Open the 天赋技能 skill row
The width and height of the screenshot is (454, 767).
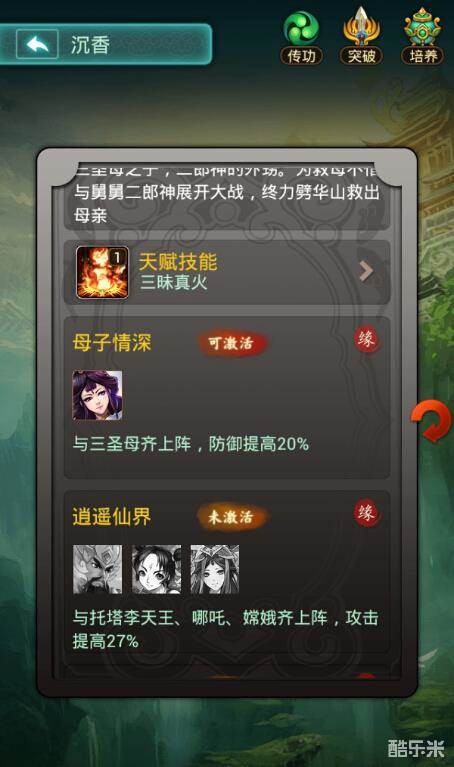227,272
